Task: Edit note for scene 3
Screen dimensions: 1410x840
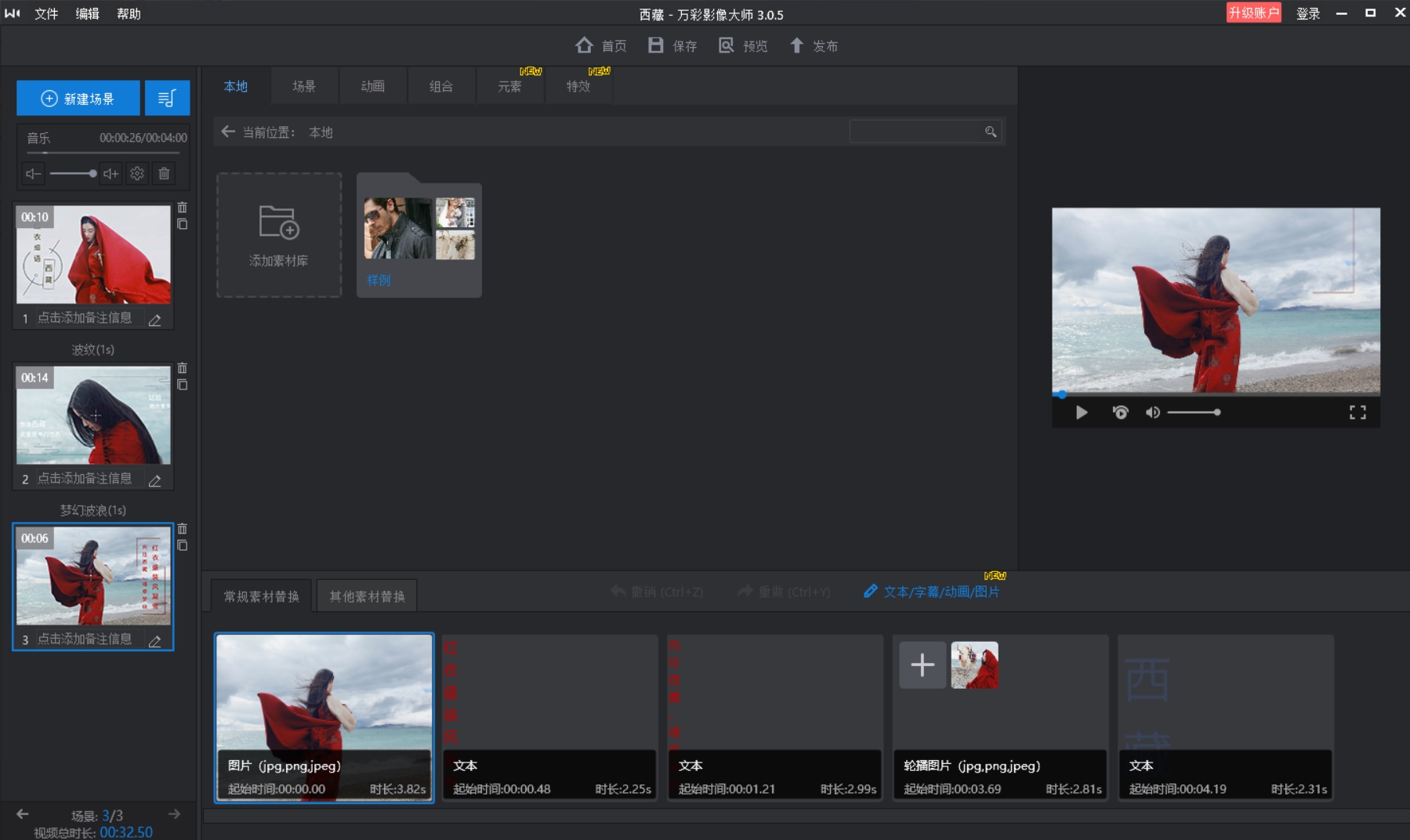Action: click(x=155, y=640)
